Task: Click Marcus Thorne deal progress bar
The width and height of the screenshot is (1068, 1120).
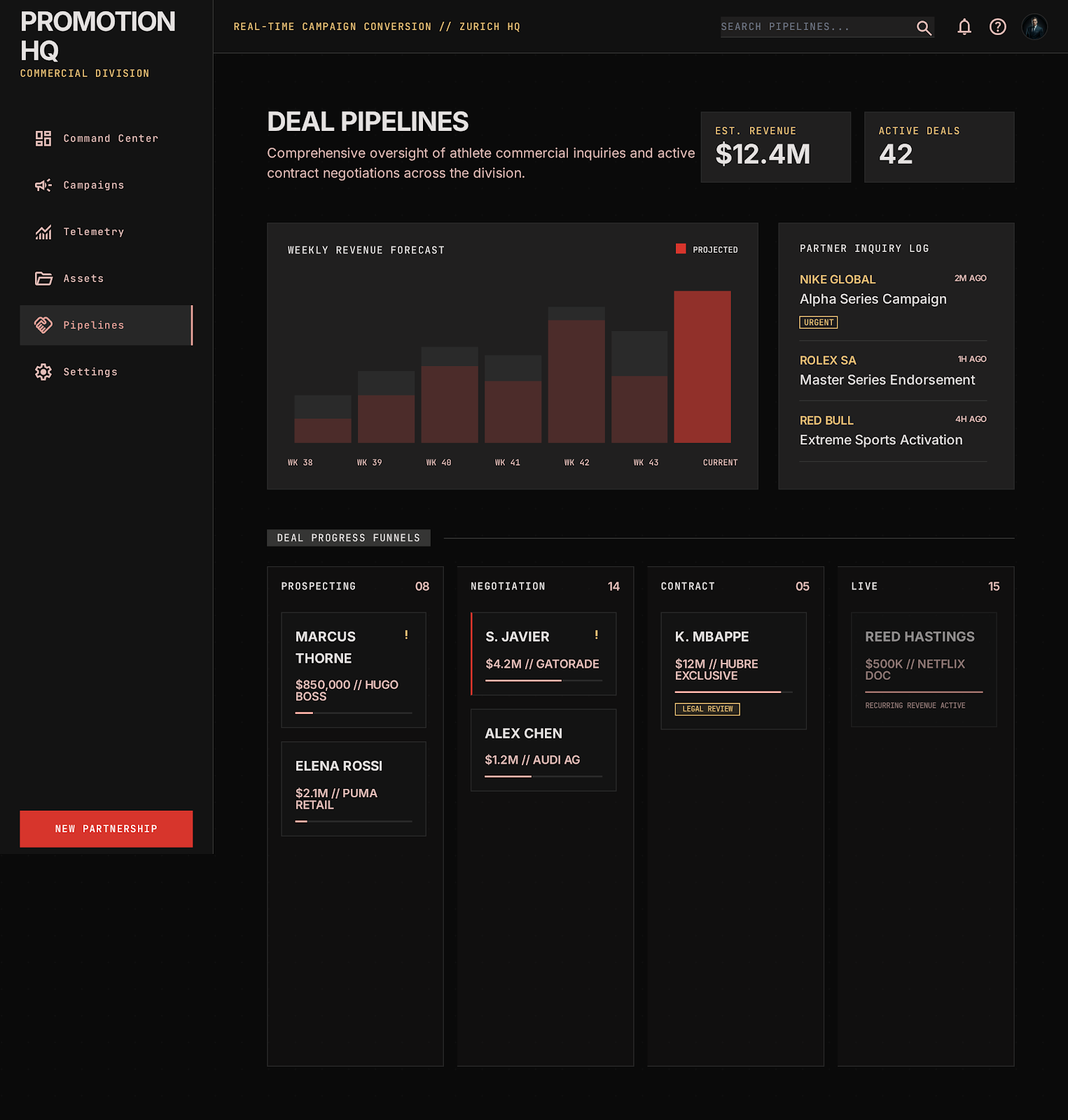Action: coord(354,713)
